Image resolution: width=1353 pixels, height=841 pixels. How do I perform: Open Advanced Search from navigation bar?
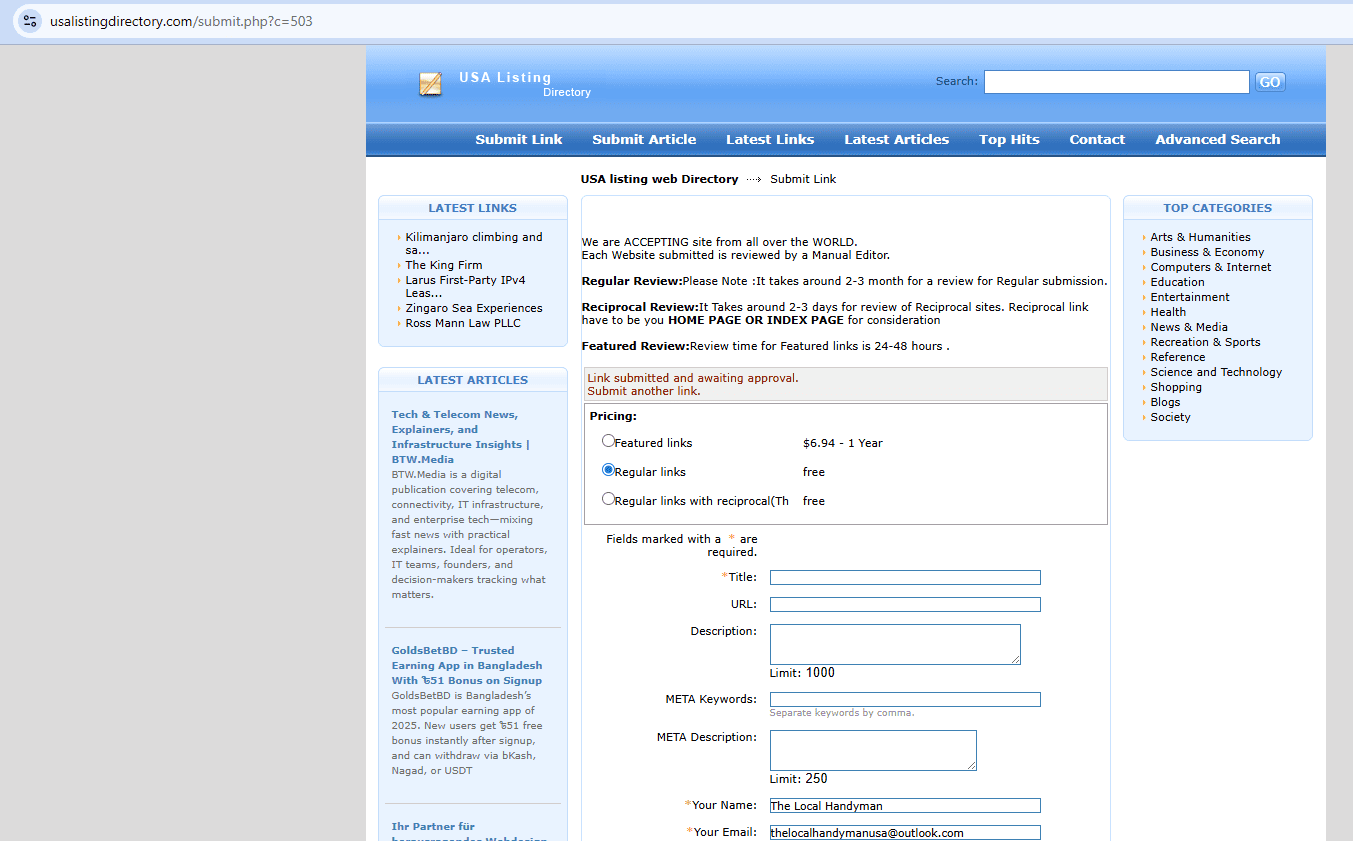pyautogui.click(x=1217, y=140)
